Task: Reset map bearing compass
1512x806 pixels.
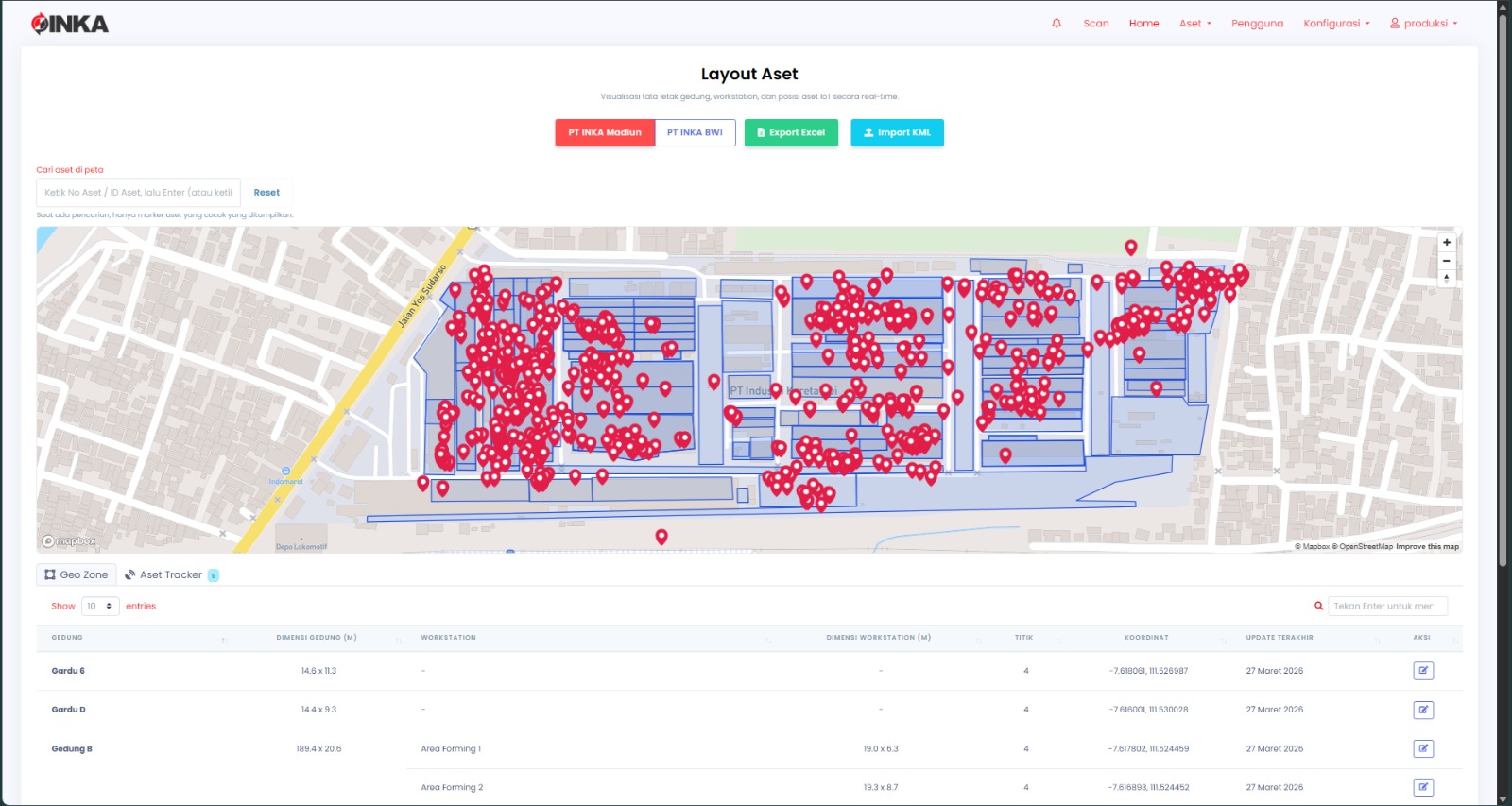Action: pyautogui.click(x=1446, y=279)
